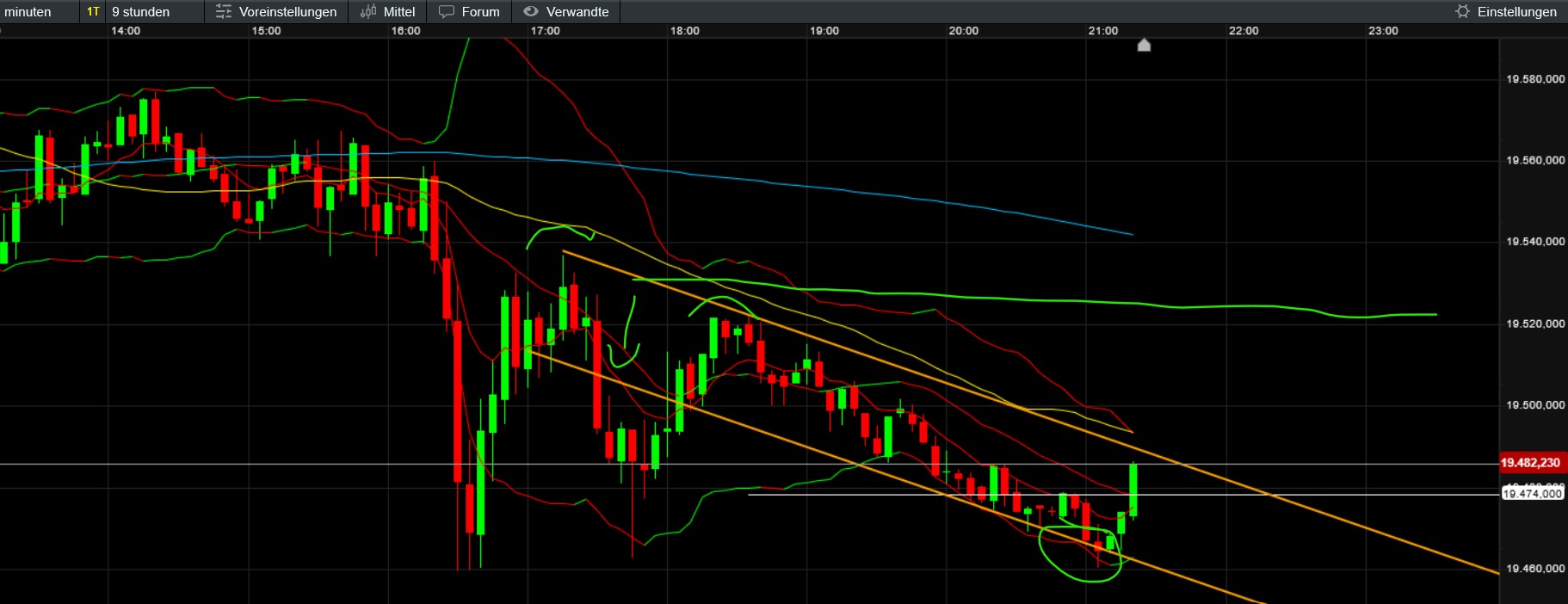This screenshot has width=1568, height=604.
Task: Click the red 19.482,230 current price tag
Action: point(1531,463)
